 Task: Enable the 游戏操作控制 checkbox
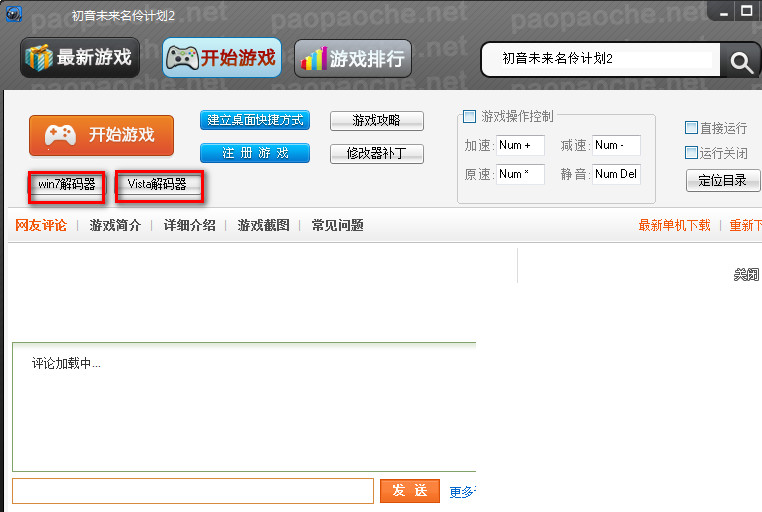469,116
